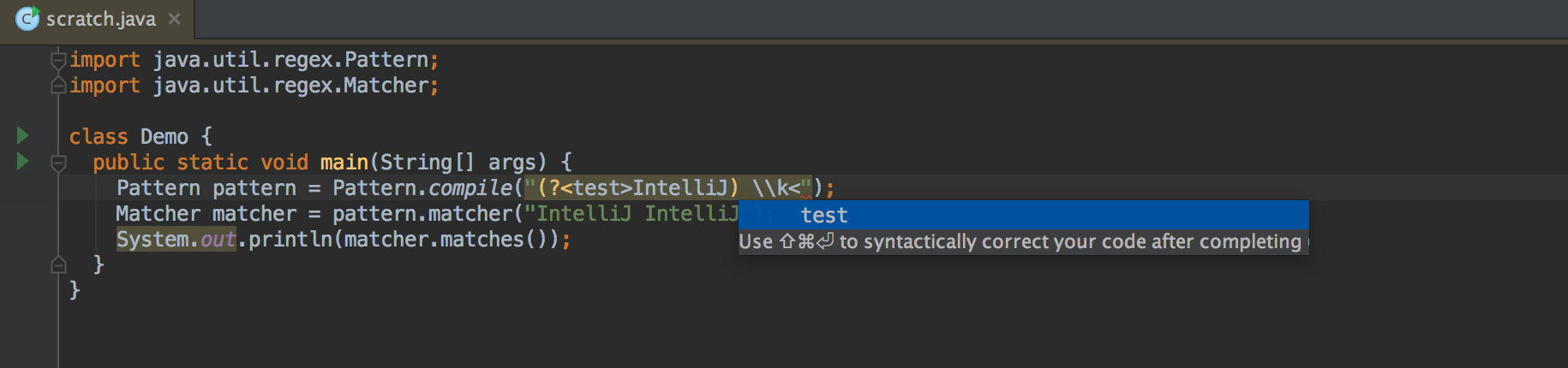Click the 'matcher' variable declaration
The image size is (1568, 368).
pos(254,214)
